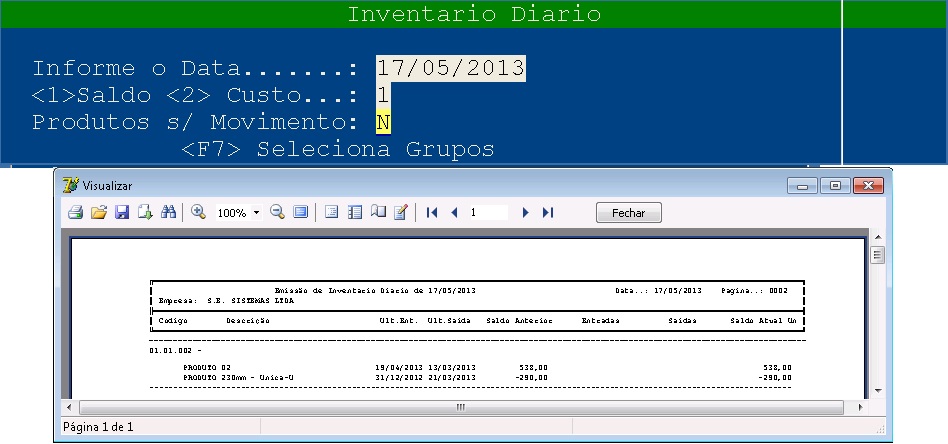948x444 pixels.
Task: Toggle the thumbnails panel icon
Action: click(355, 213)
